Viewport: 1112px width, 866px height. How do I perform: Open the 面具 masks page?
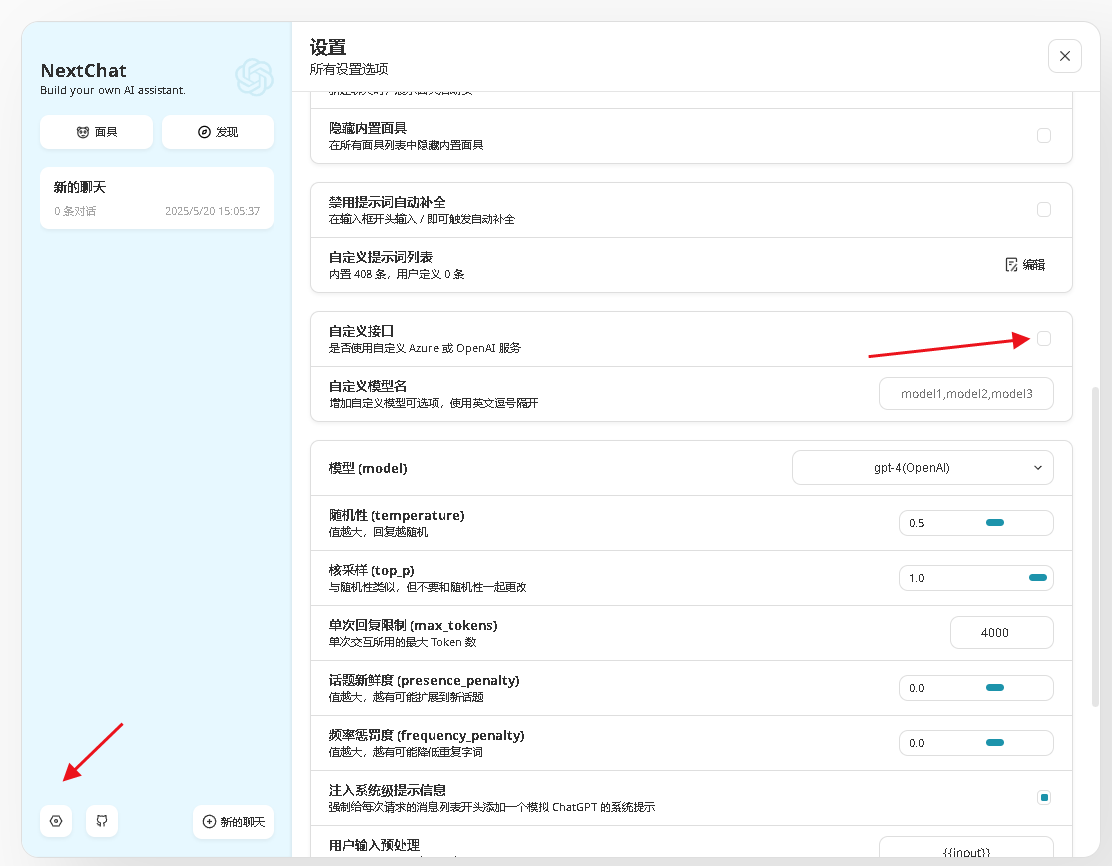(x=96, y=132)
